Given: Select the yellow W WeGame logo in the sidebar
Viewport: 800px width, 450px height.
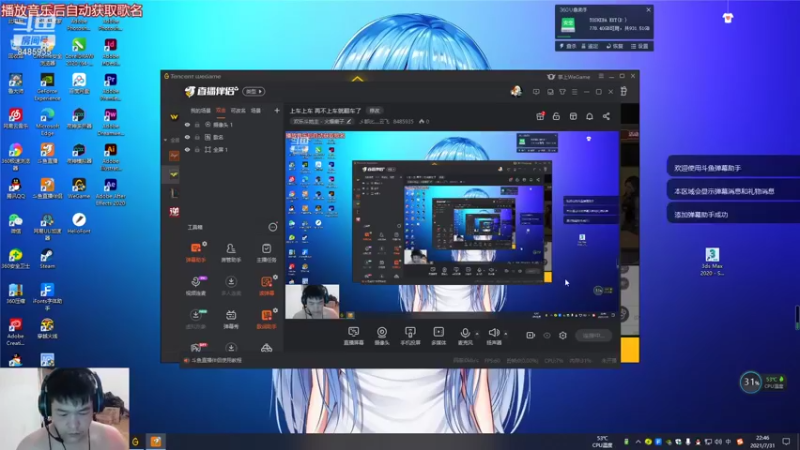Looking at the screenshot, I should point(174,117).
